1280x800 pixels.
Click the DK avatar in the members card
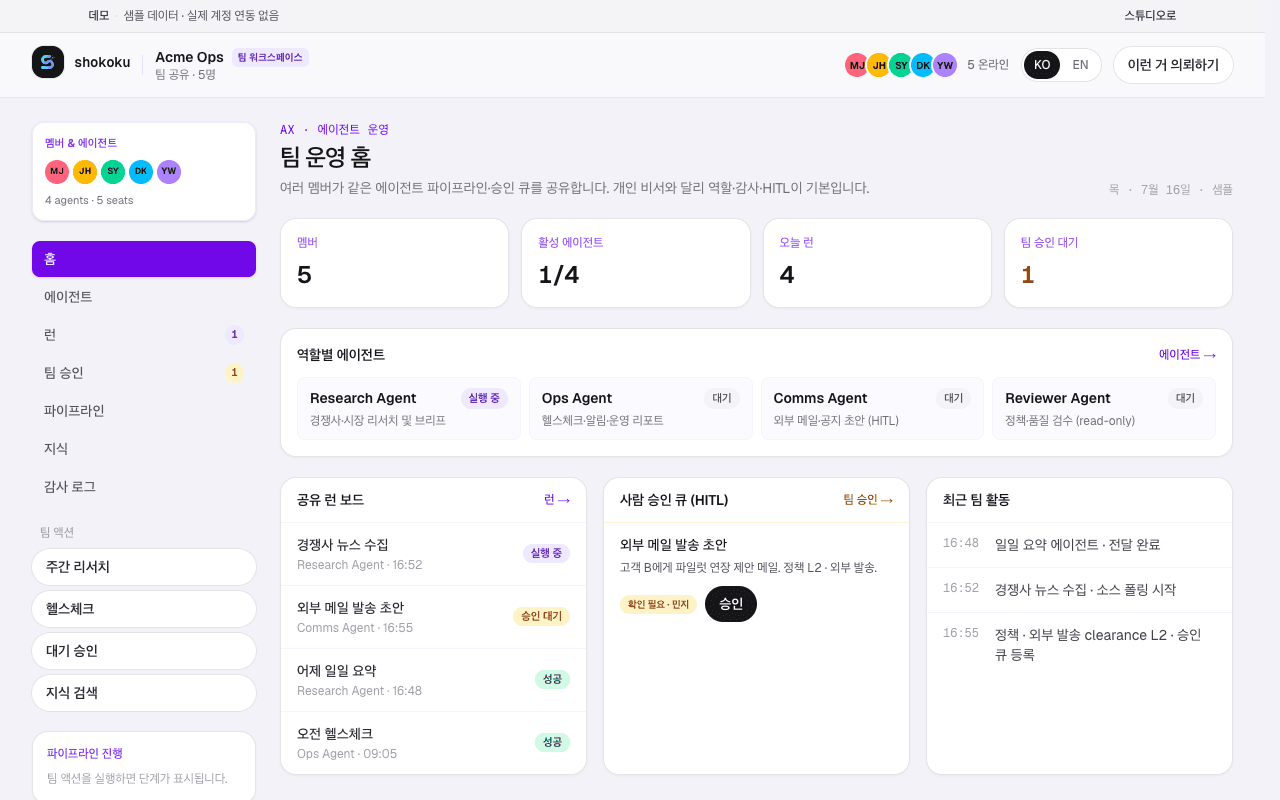(141, 171)
